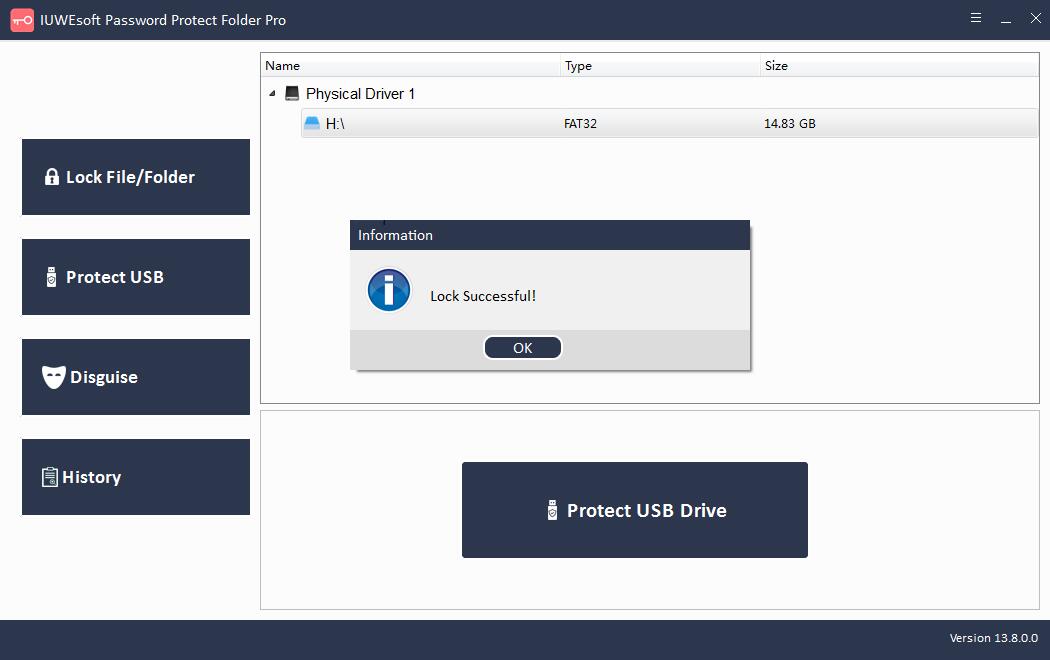Click the Version 13.8.0.0 label
Image resolution: width=1050 pixels, height=660 pixels.
(994, 638)
